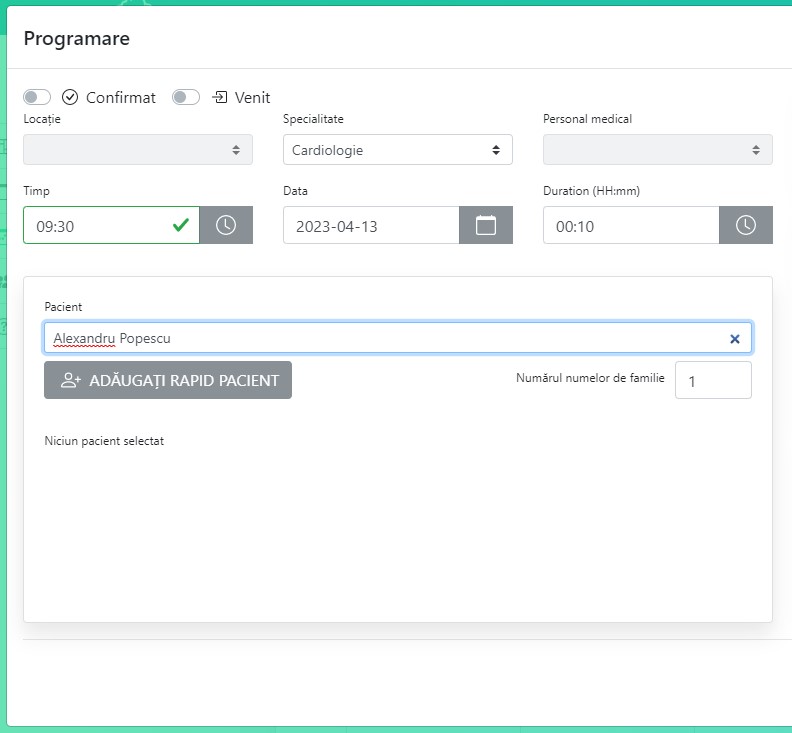Image resolution: width=792 pixels, height=733 pixels.
Task: Click the Programare dialog title
Action: (77, 39)
